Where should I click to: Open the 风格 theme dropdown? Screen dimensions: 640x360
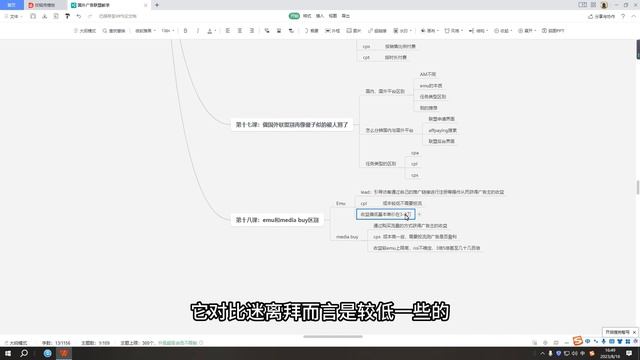click(x=453, y=31)
